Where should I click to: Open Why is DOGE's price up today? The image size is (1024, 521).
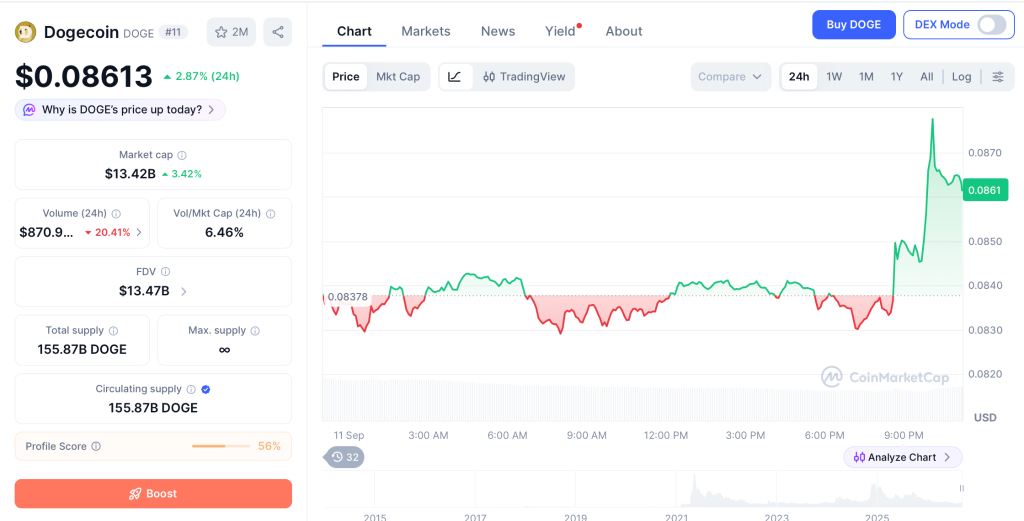coord(120,110)
